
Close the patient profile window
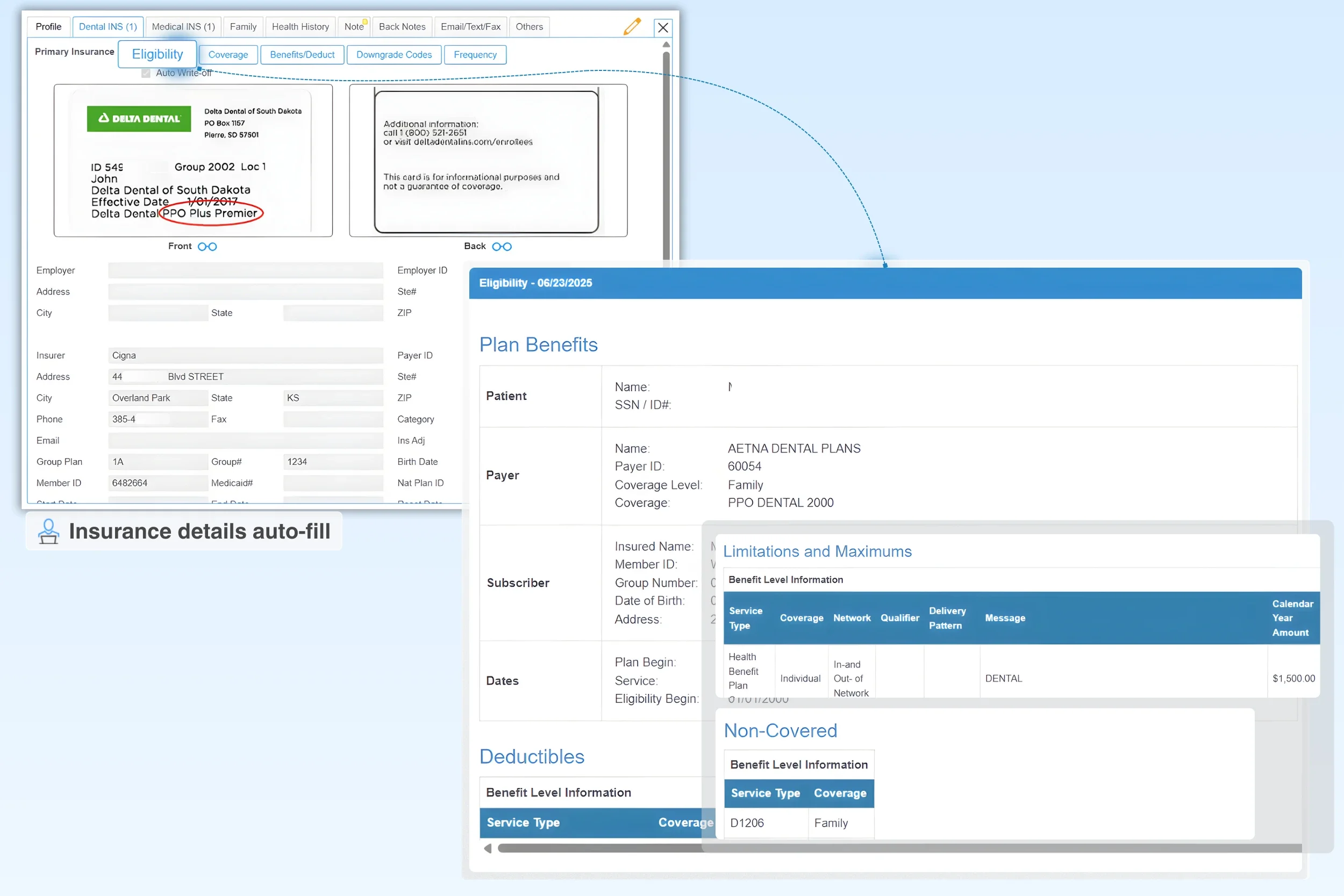pyautogui.click(x=663, y=27)
